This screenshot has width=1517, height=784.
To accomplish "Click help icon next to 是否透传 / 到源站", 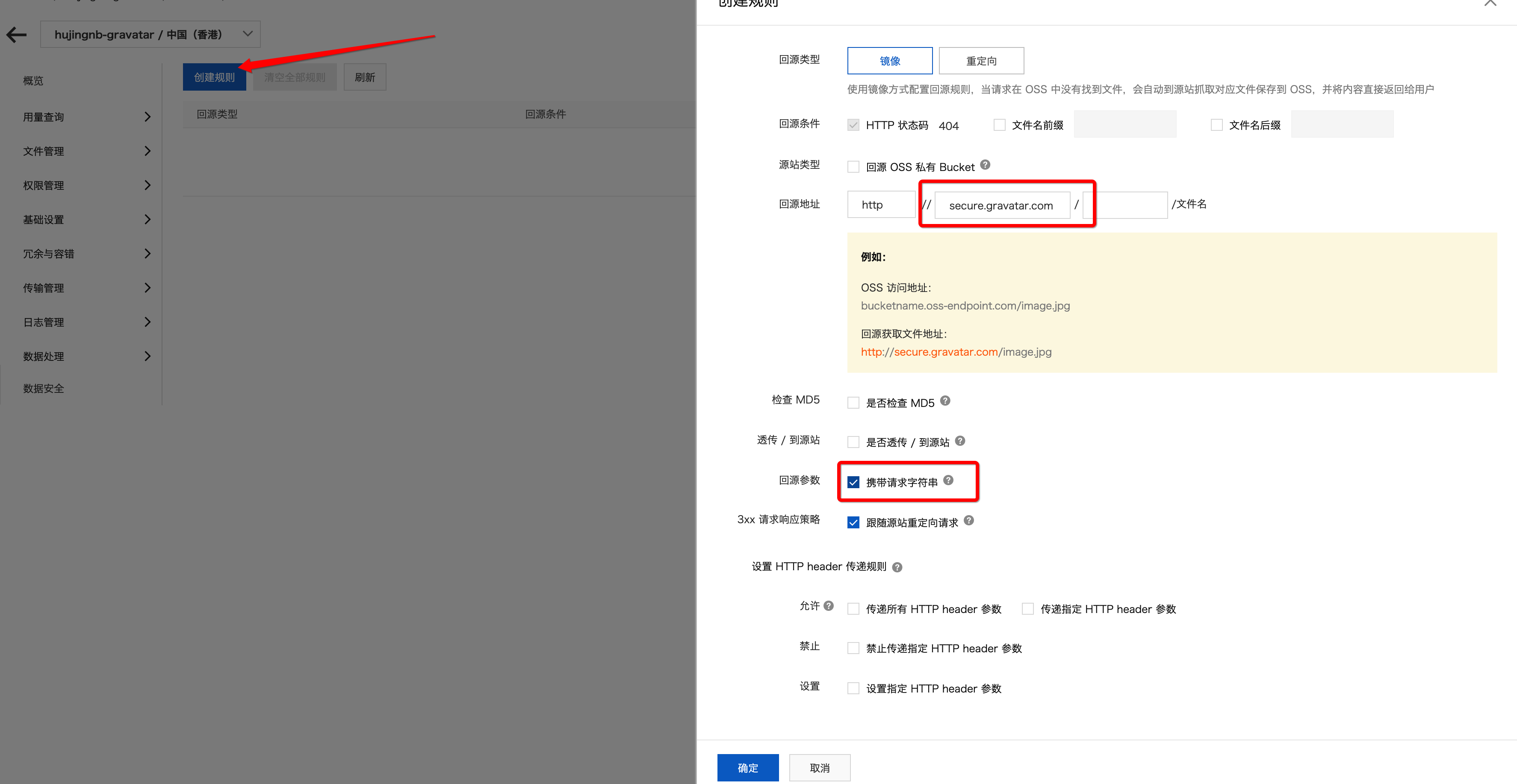I will 960,441.
